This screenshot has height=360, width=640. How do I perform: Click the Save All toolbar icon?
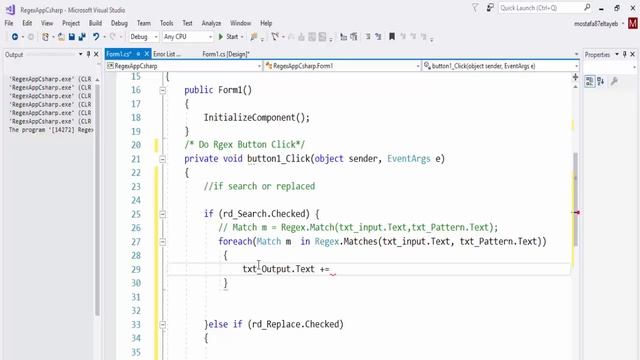click(82, 37)
